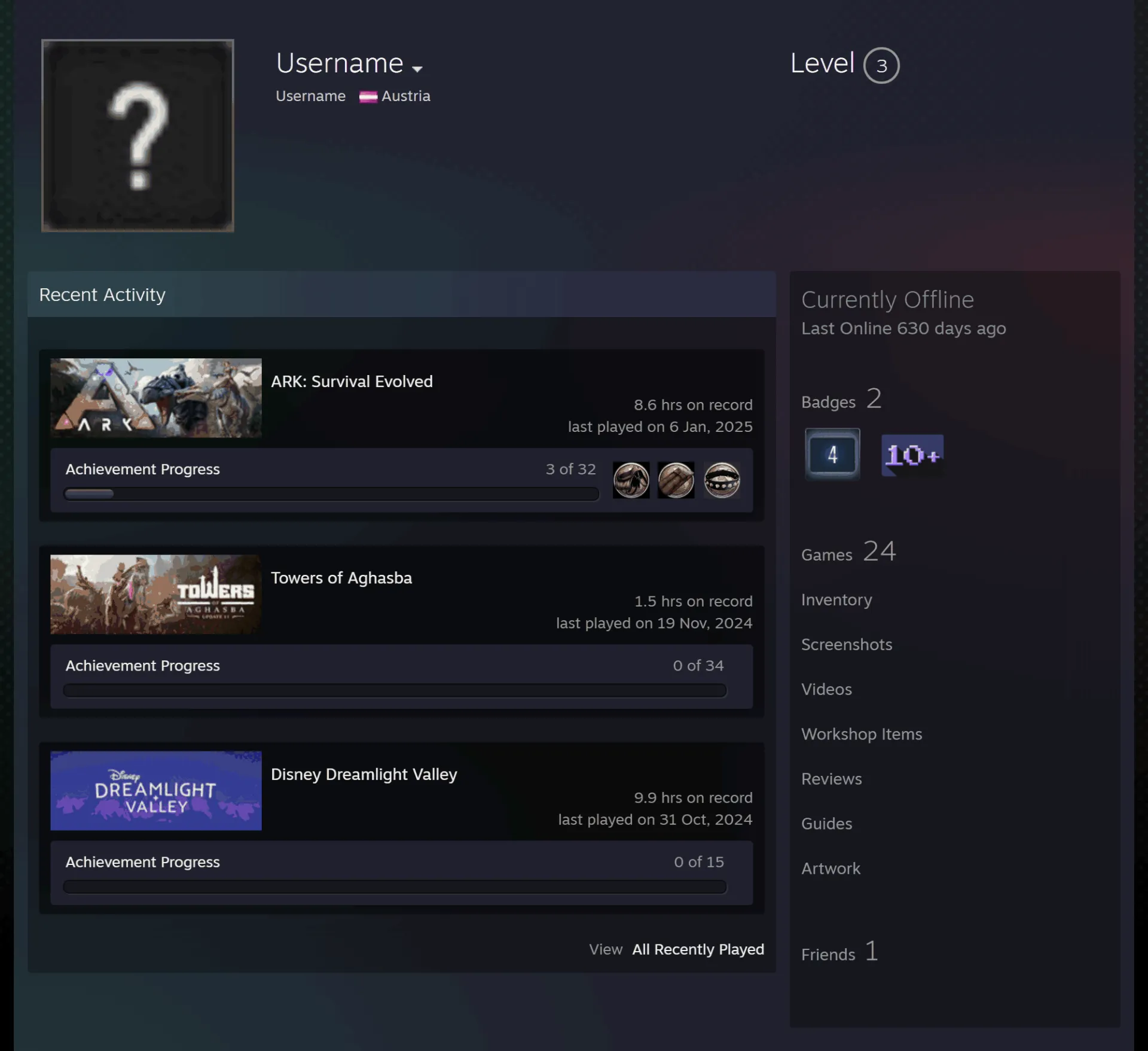Open the level 4 badge icon

[832, 454]
